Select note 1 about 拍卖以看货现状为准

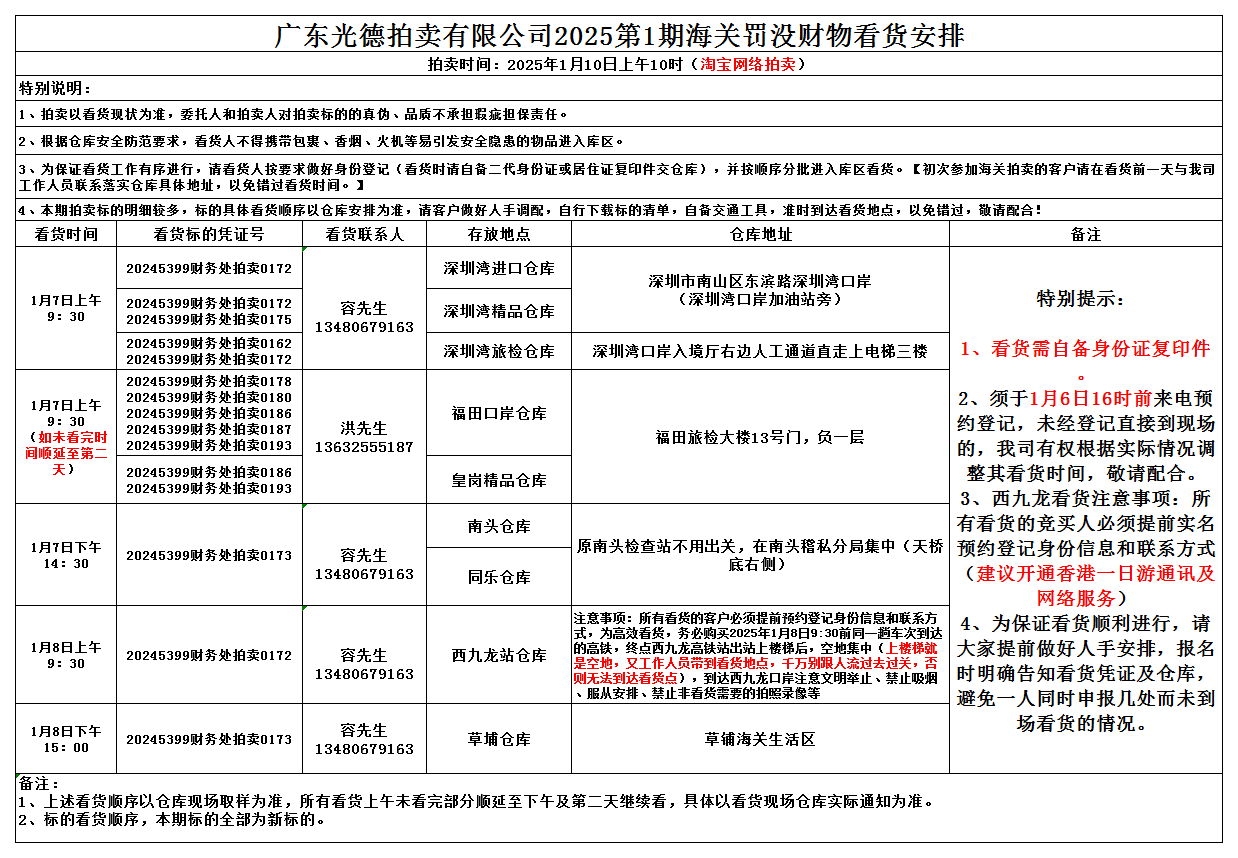click(619, 114)
